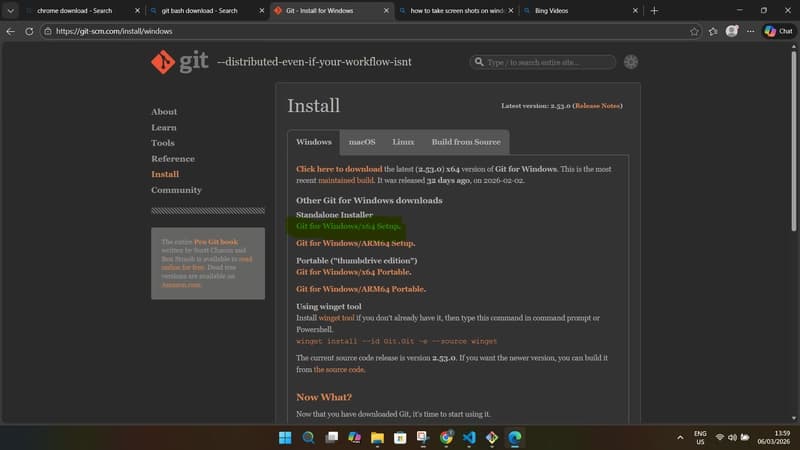This screenshot has height=450, width=800.
Task: Open the Copilot Chat button
Action: coord(779,31)
